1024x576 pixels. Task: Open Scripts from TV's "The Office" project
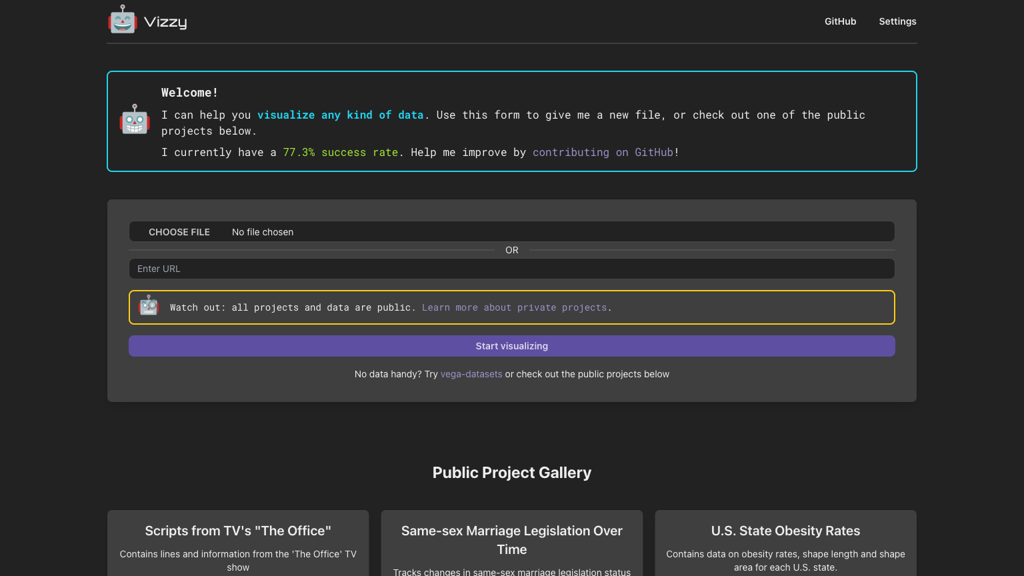click(238, 531)
